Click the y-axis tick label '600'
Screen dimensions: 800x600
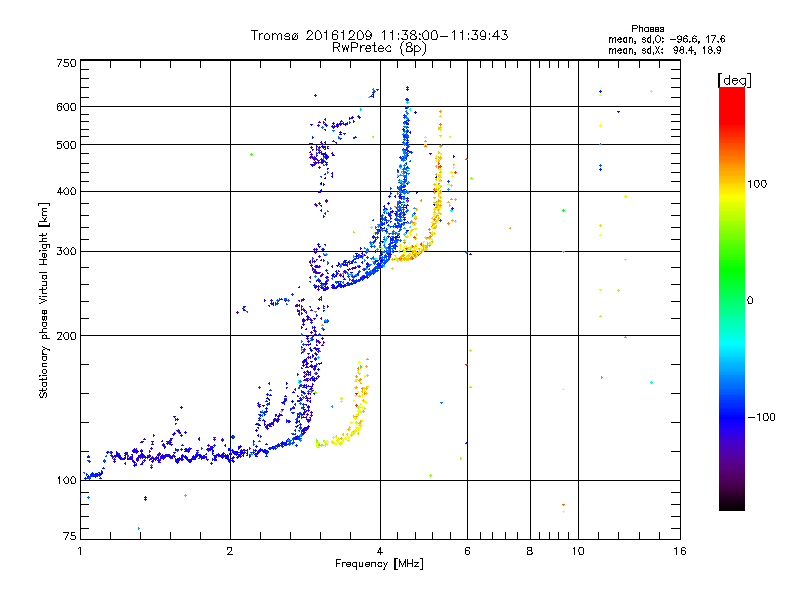[66, 107]
